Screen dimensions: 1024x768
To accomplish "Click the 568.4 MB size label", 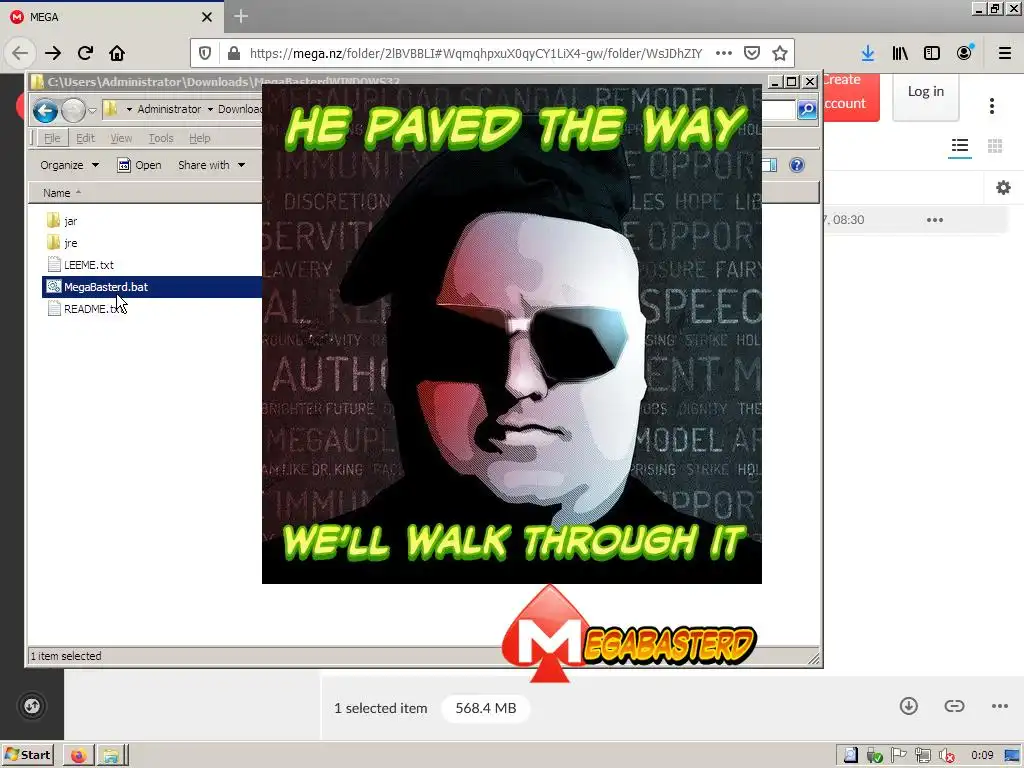I will pos(485,708).
